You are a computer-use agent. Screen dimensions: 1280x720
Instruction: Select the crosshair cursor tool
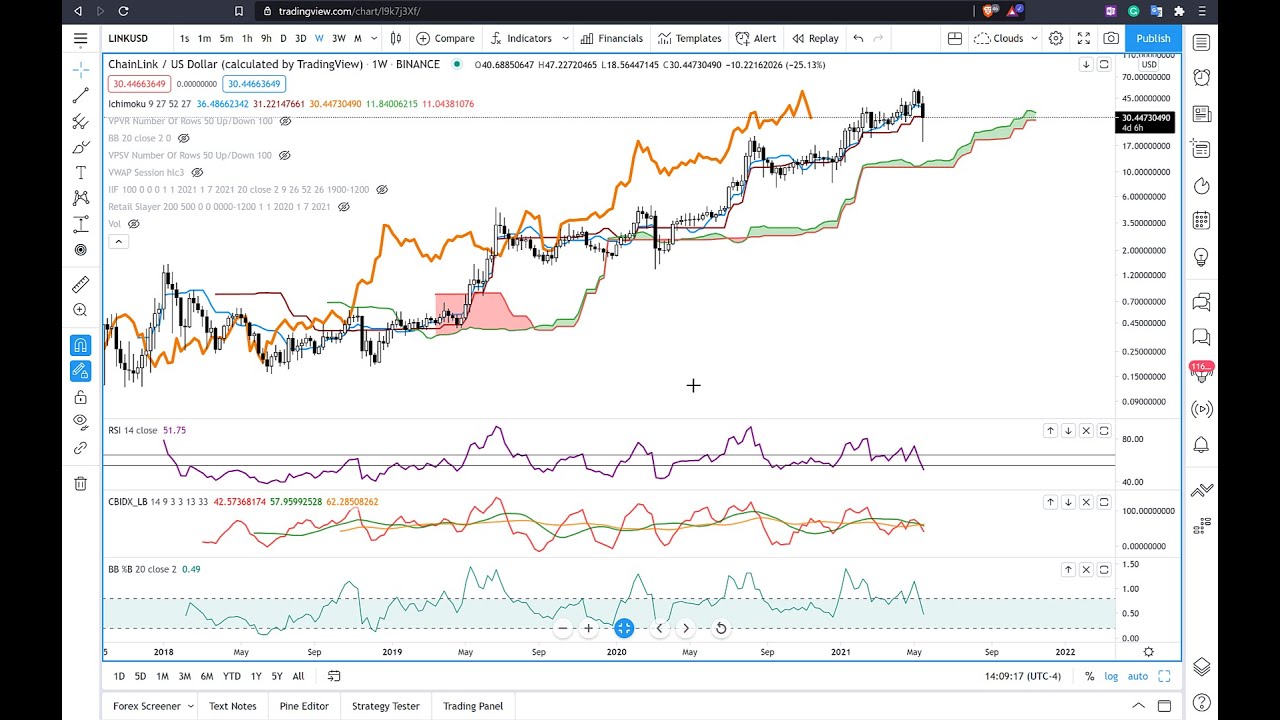tap(81, 70)
